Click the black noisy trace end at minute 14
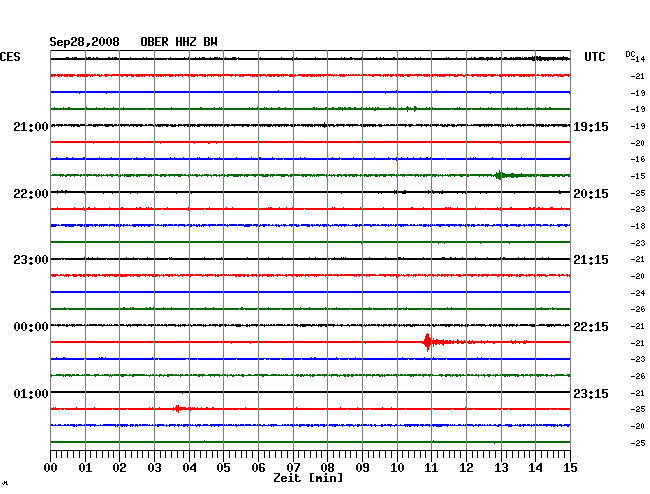Viewport: 650px width, 494px height. pos(551,58)
